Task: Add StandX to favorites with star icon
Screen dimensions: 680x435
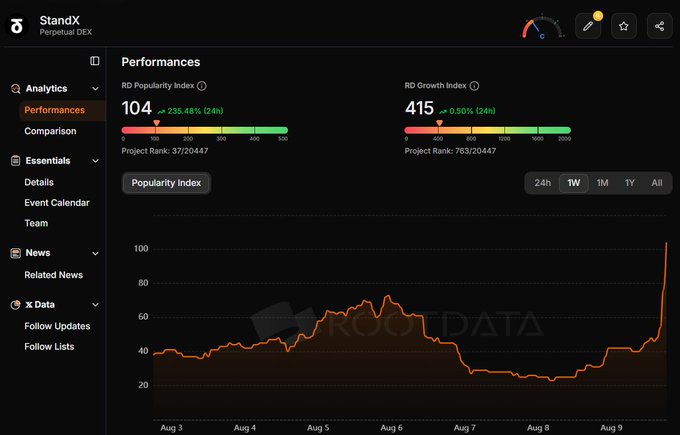Action: (624, 26)
